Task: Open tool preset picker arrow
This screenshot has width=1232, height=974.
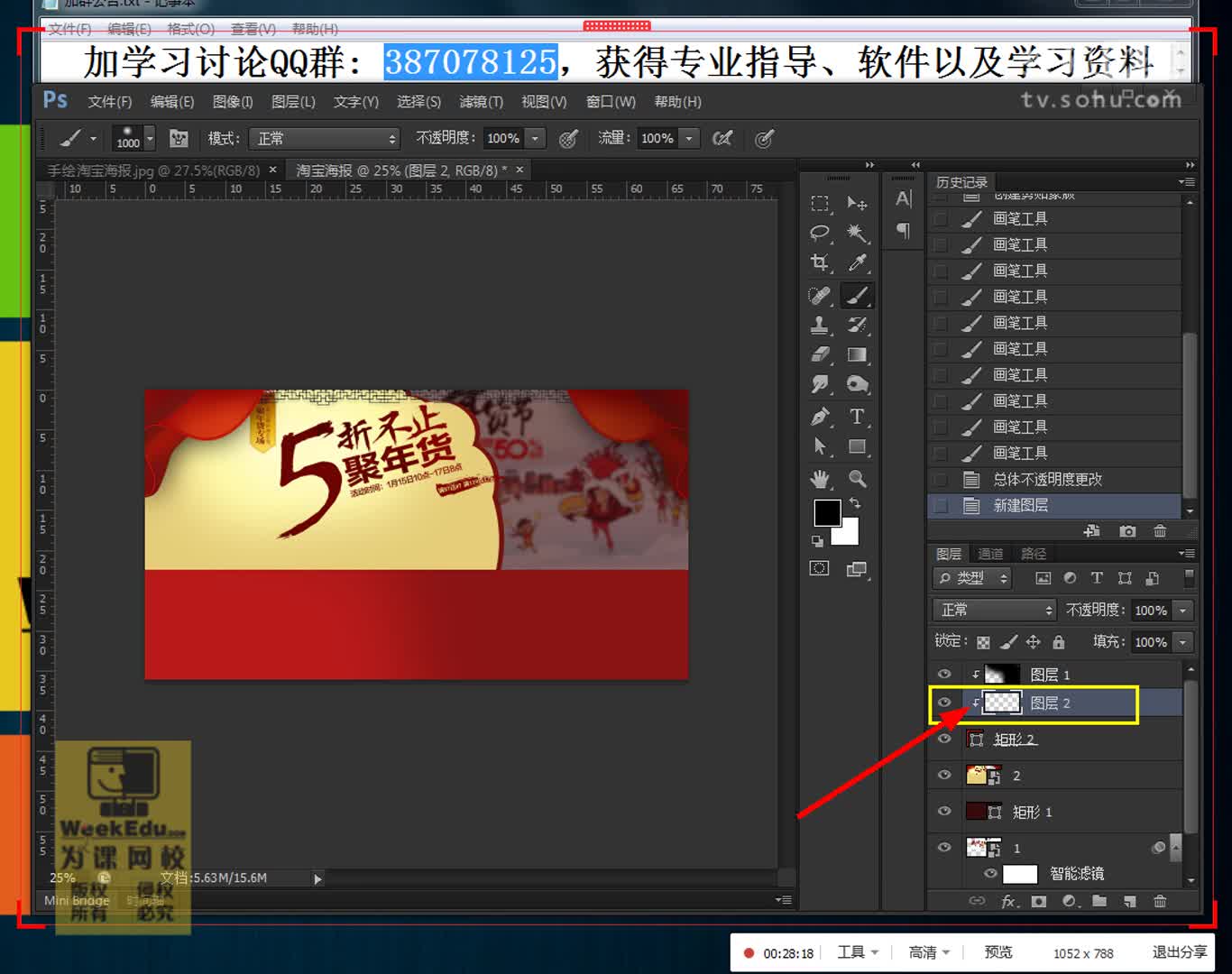Action: point(93,139)
